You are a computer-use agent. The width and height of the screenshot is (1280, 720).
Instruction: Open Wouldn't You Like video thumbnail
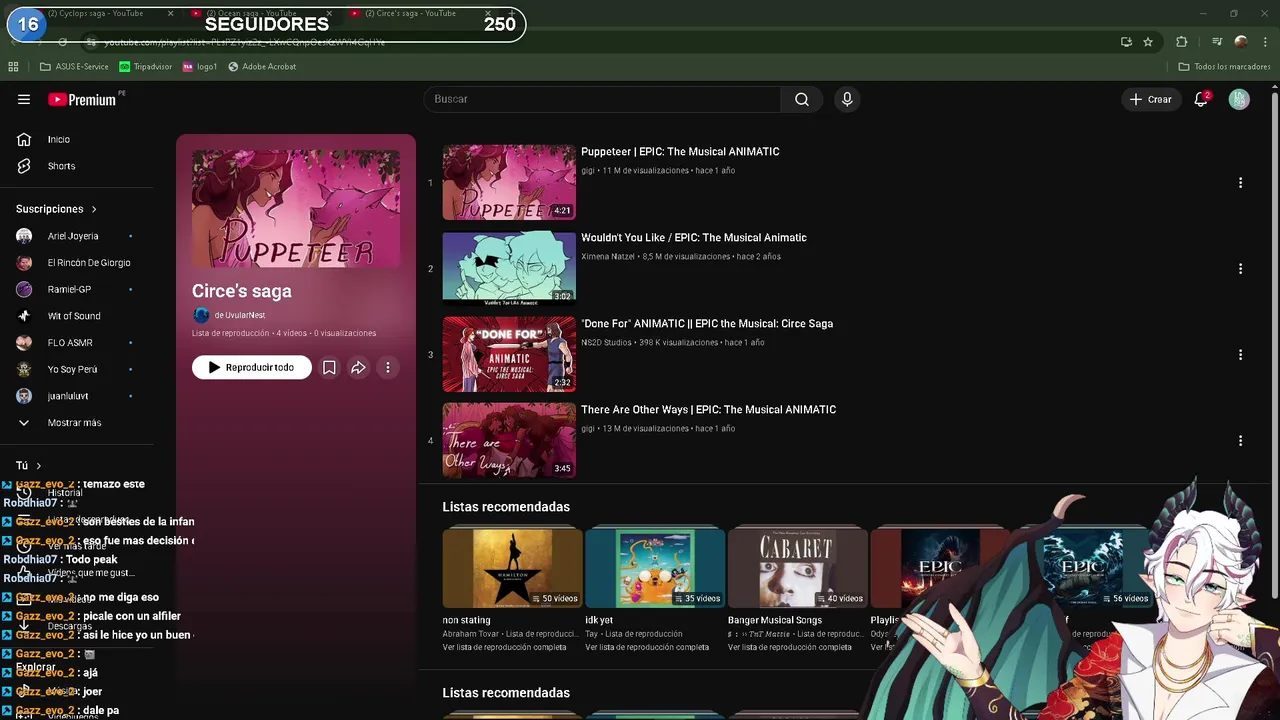tap(509, 268)
